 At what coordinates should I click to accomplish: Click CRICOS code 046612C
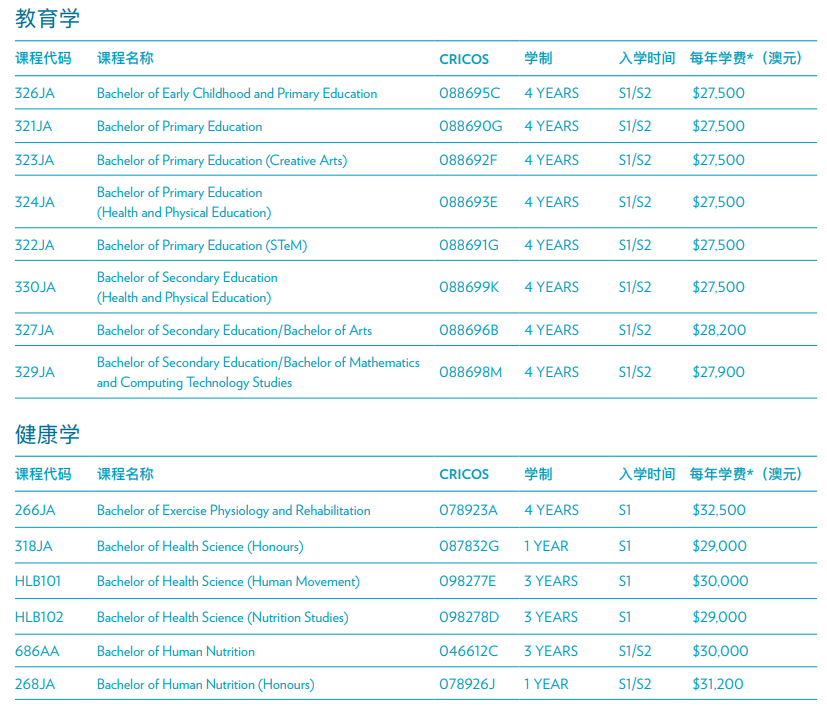(468, 651)
